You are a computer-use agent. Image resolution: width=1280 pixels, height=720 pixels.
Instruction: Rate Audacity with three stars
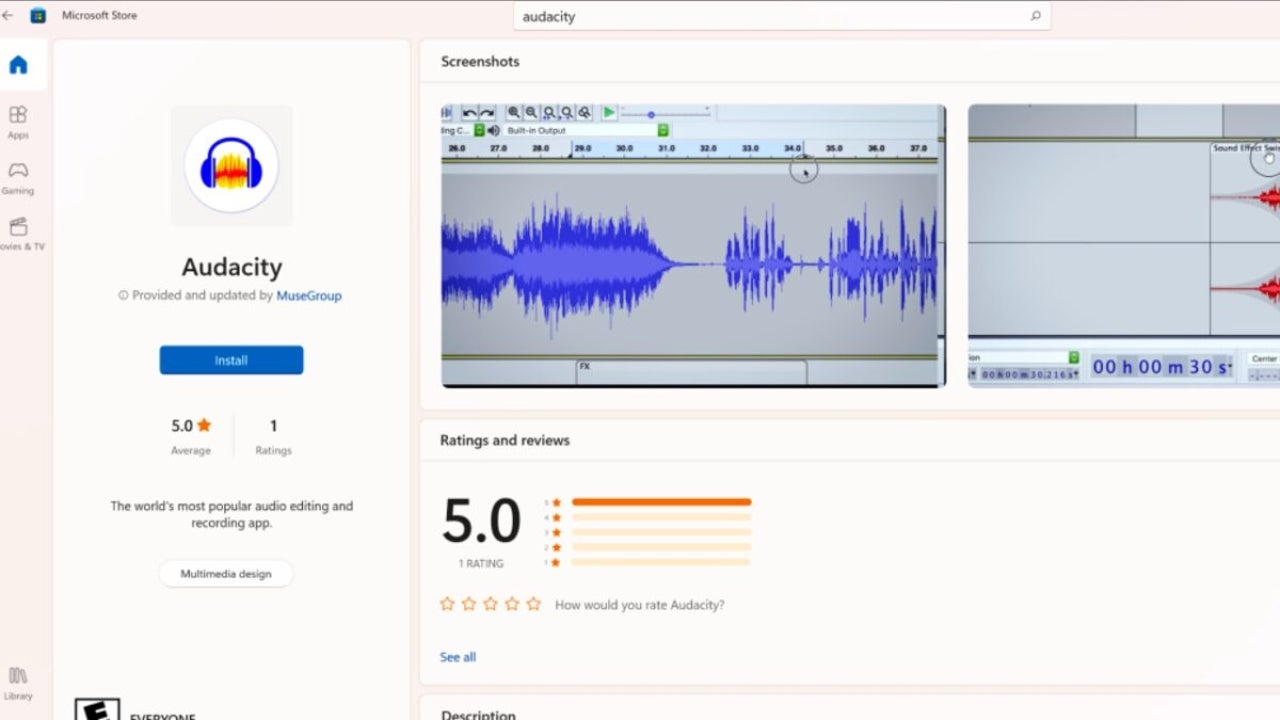[490, 604]
